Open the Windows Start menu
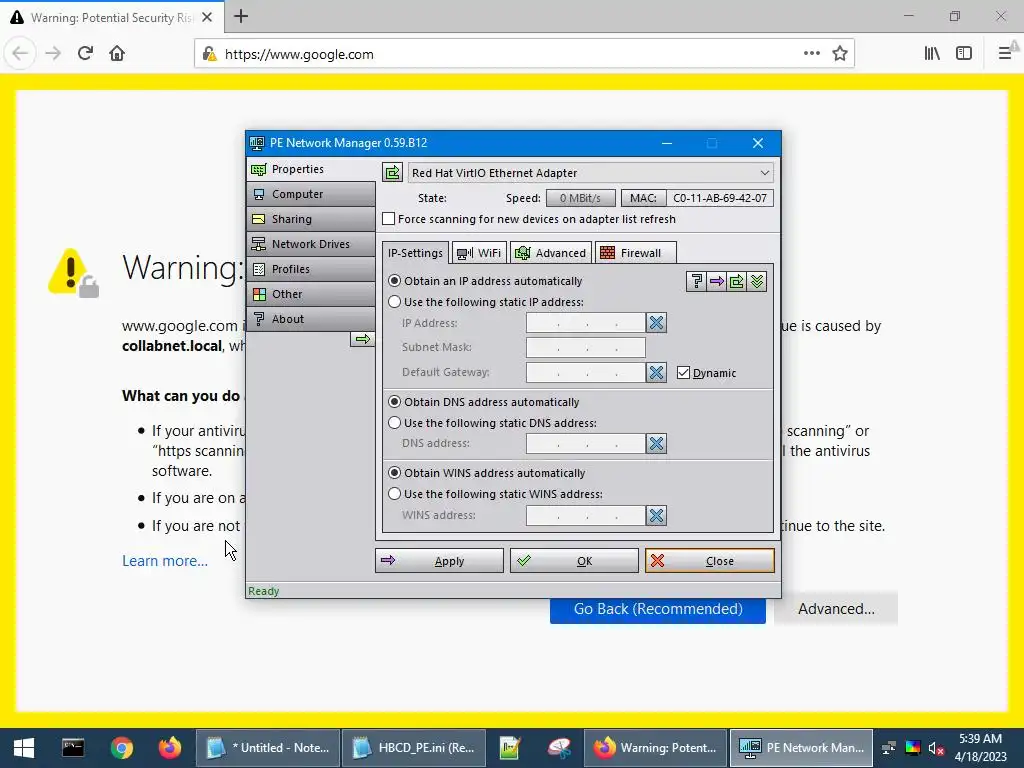Screen dimensions: 1024x768 (24, 748)
